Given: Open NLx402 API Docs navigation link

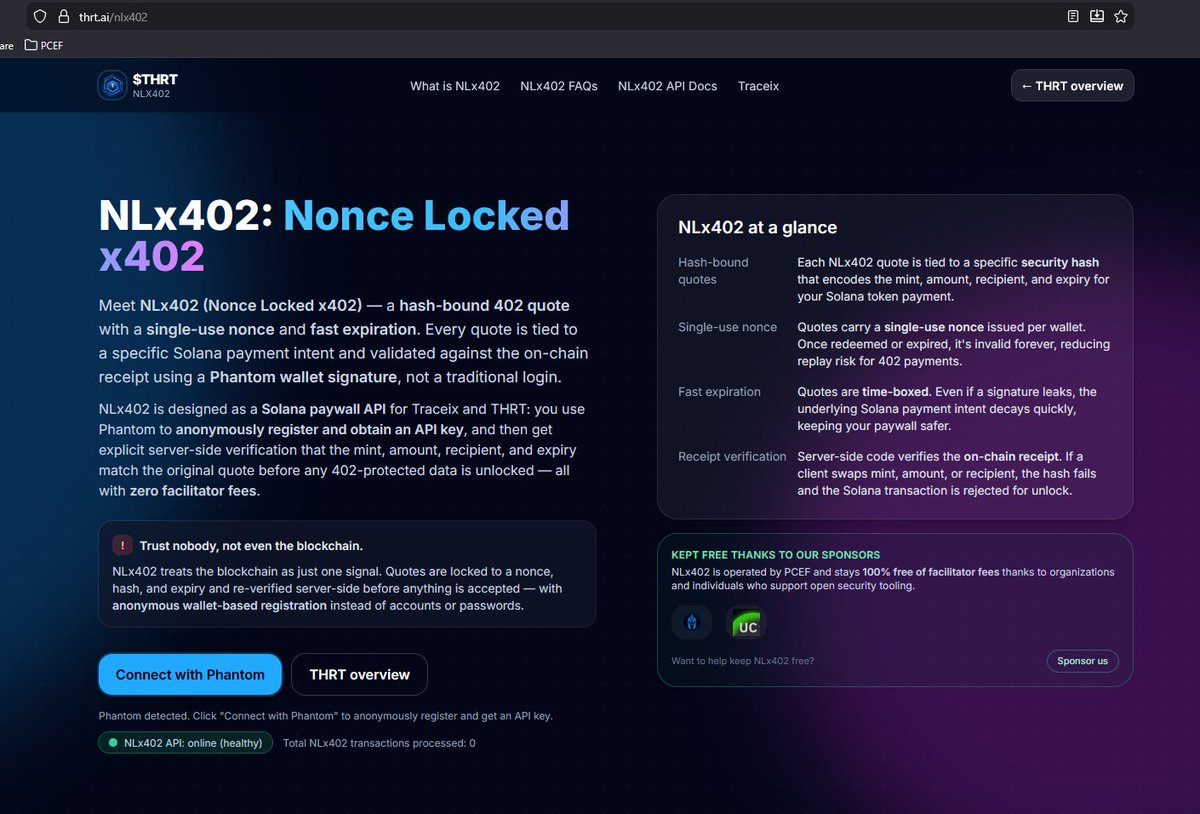Looking at the screenshot, I should (x=667, y=86).
